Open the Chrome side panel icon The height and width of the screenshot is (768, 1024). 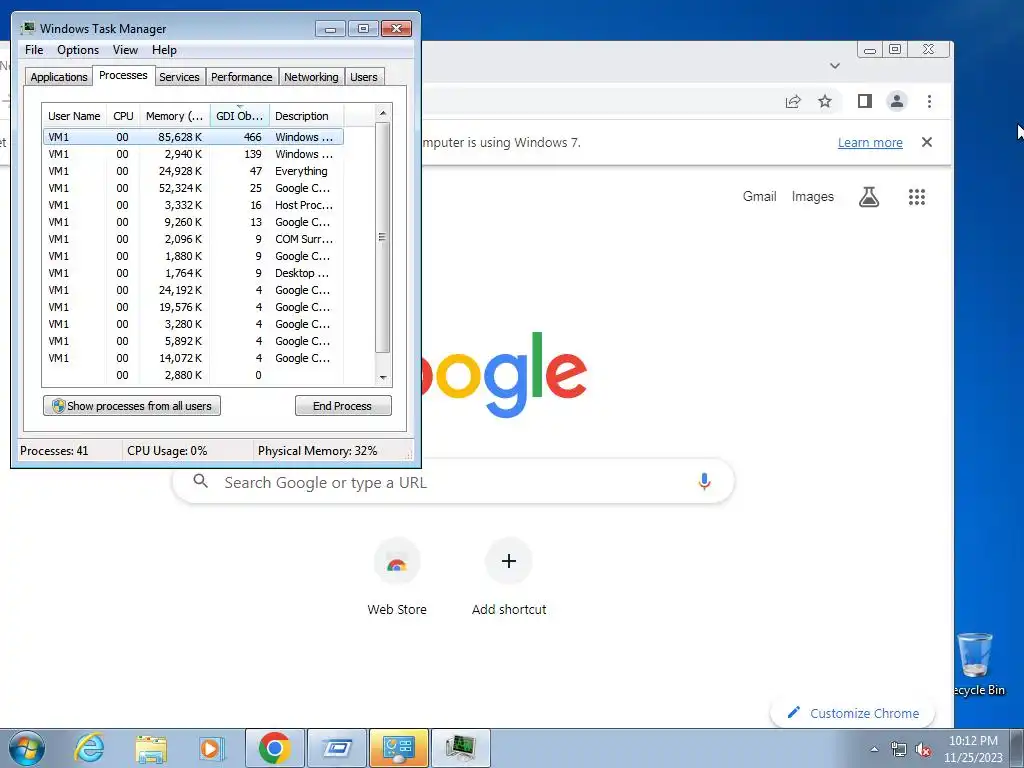point(865,101)
